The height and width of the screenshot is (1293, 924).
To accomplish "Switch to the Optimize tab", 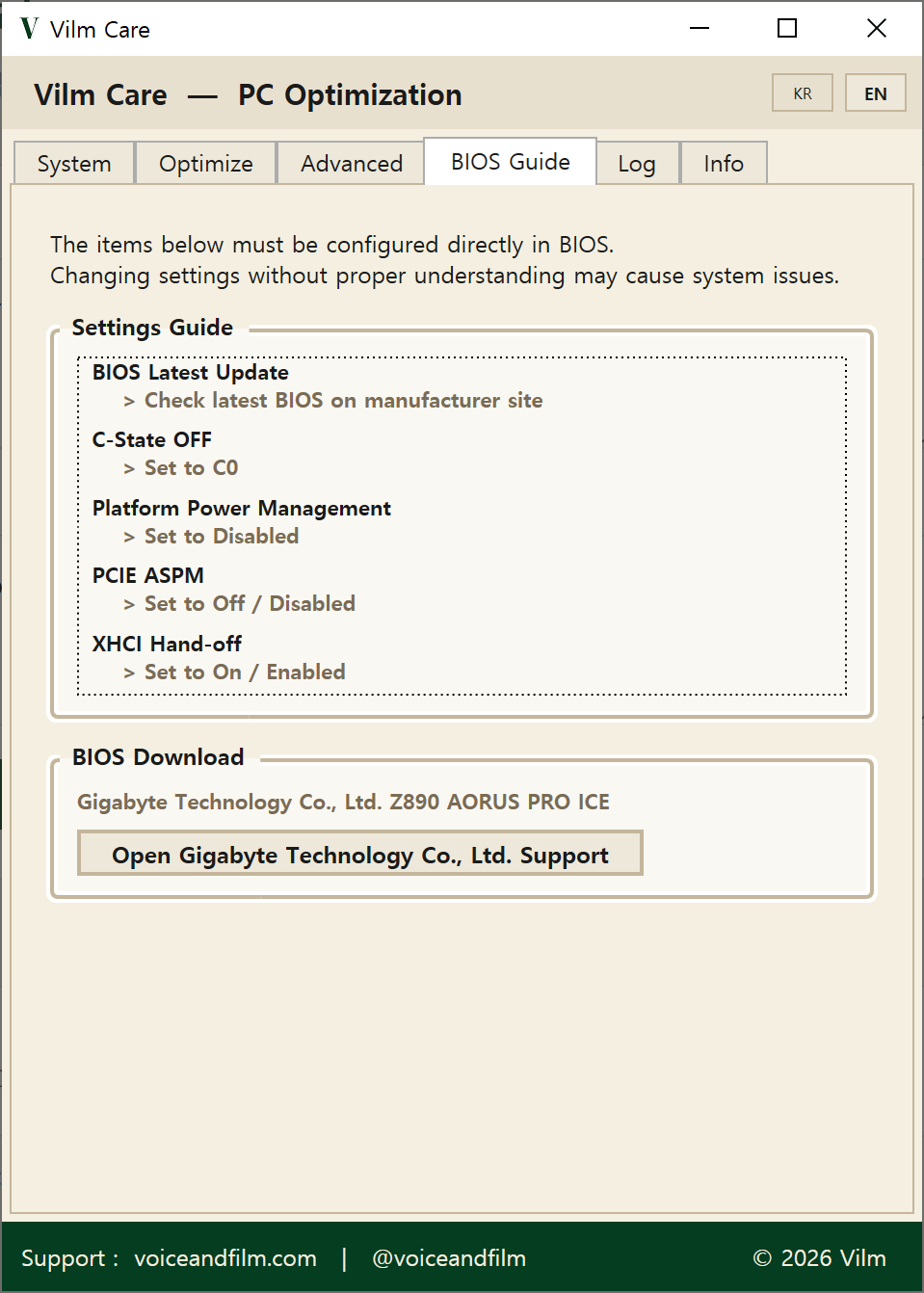I will (x=205, y=163).
